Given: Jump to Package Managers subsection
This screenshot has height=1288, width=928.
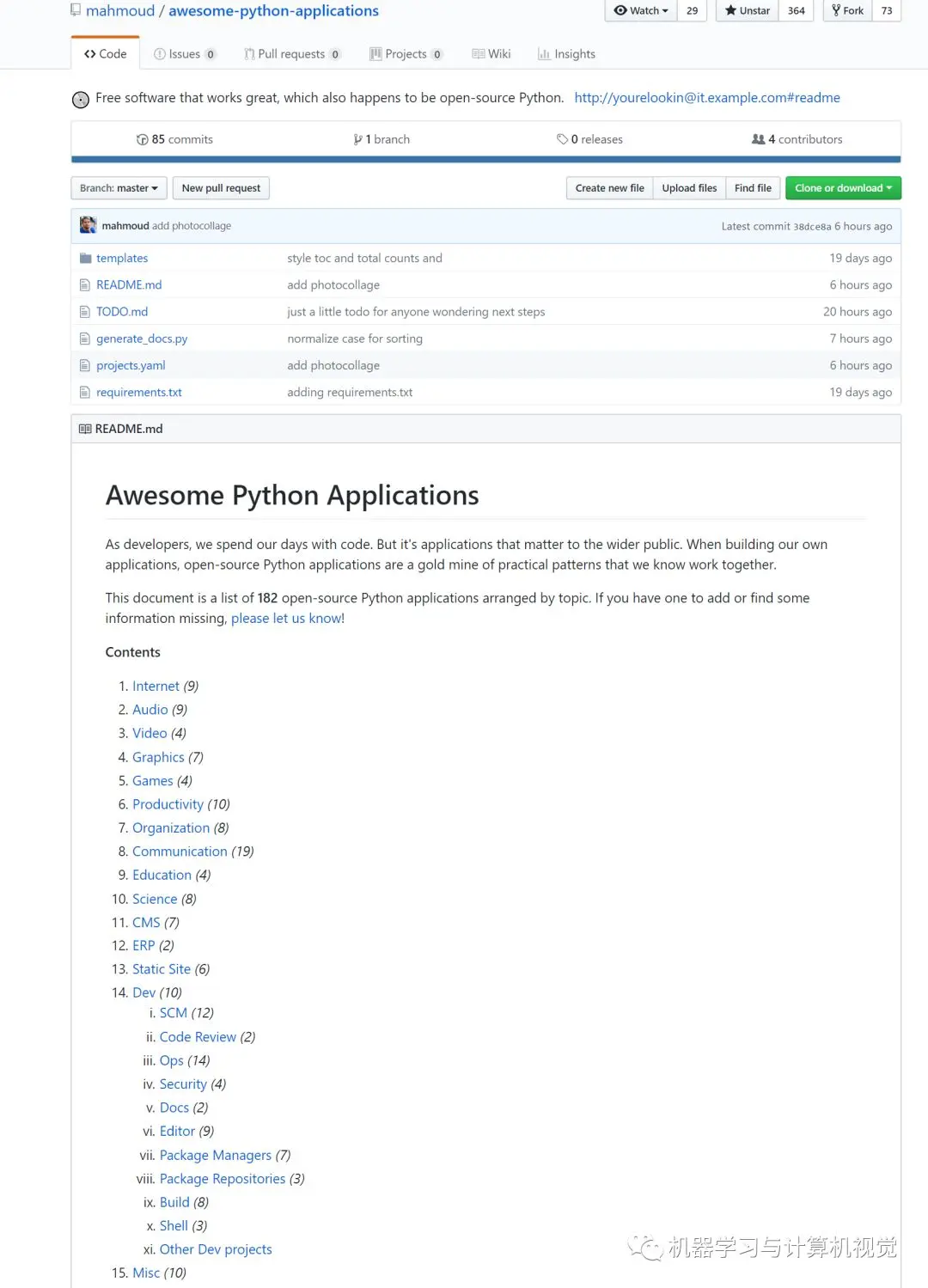Looking at the screenshot, I should pos(216,1156).
